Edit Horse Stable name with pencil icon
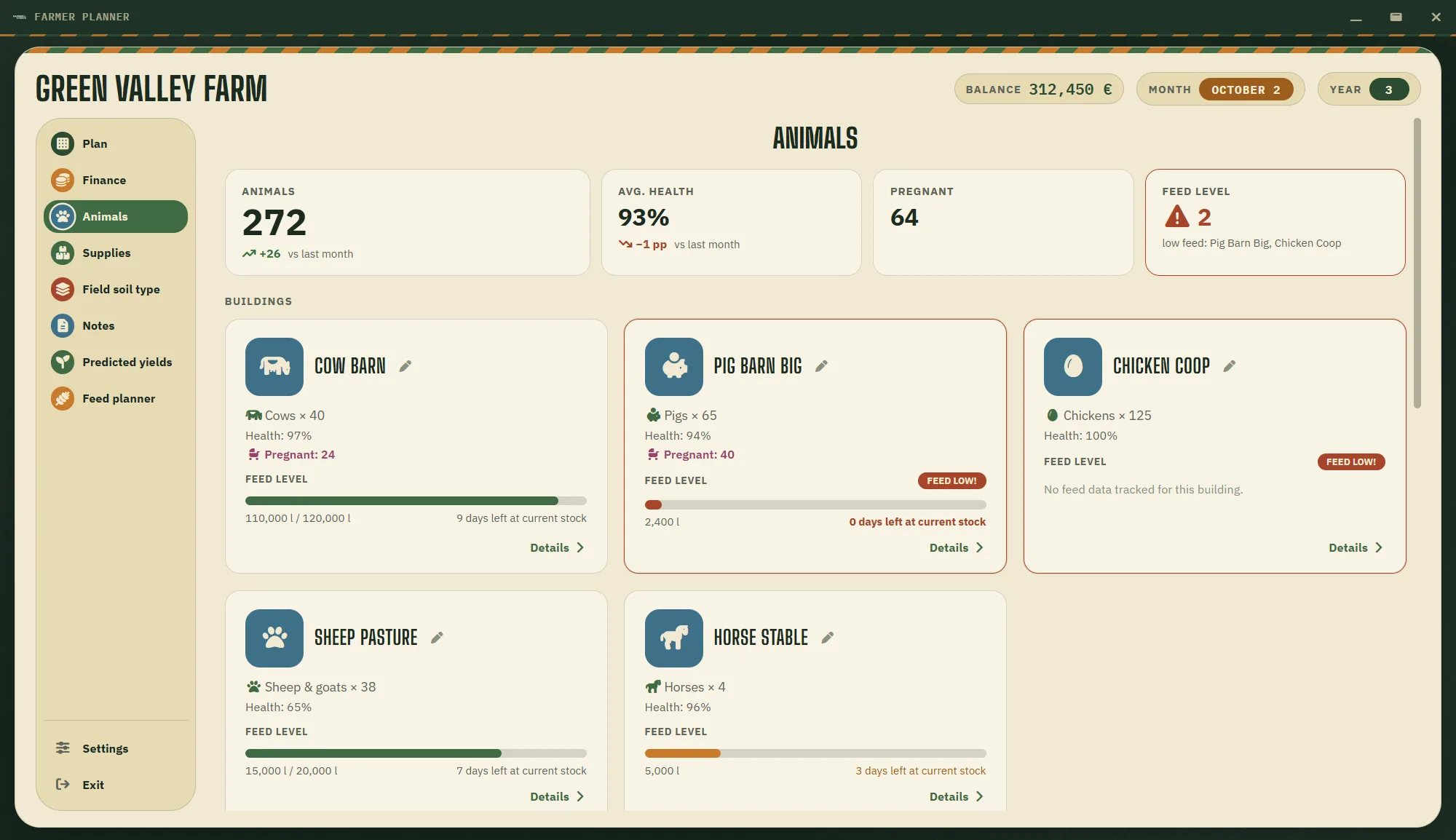This screenshot has height=840, width=1456. click(828, 638)
